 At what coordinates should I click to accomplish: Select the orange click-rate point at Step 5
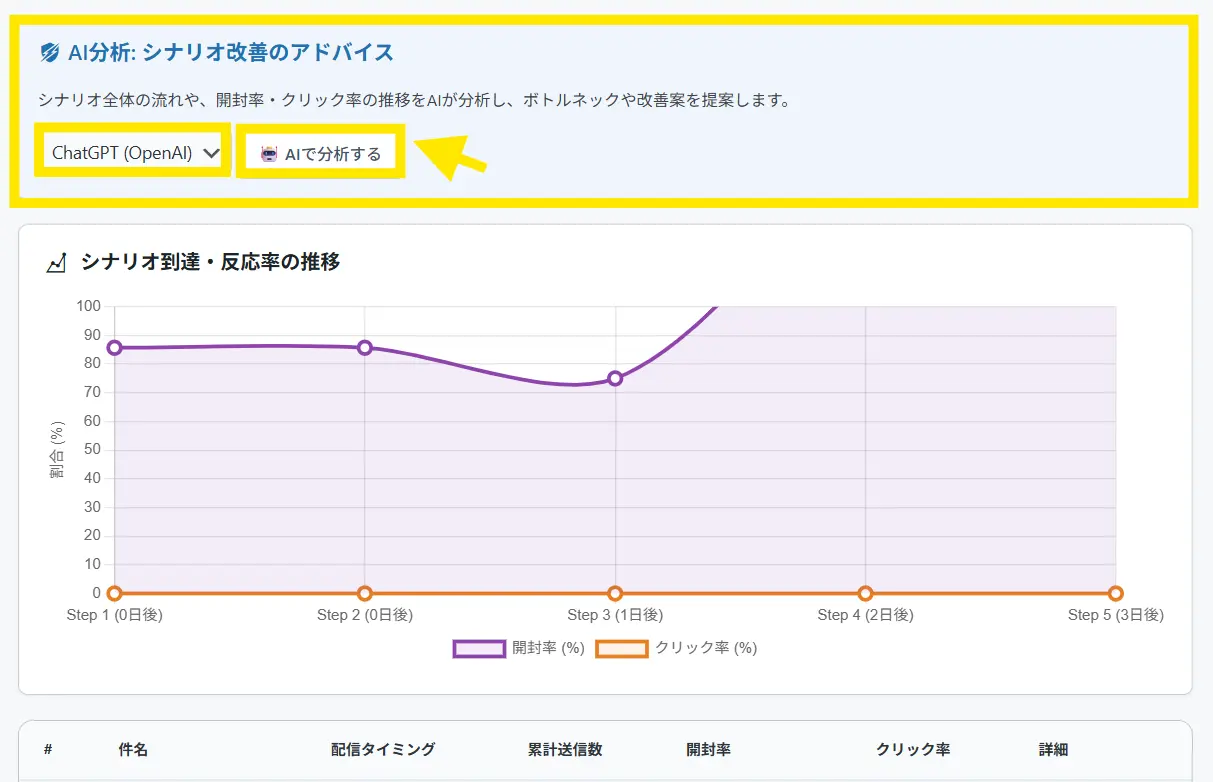coord(1115,593)
